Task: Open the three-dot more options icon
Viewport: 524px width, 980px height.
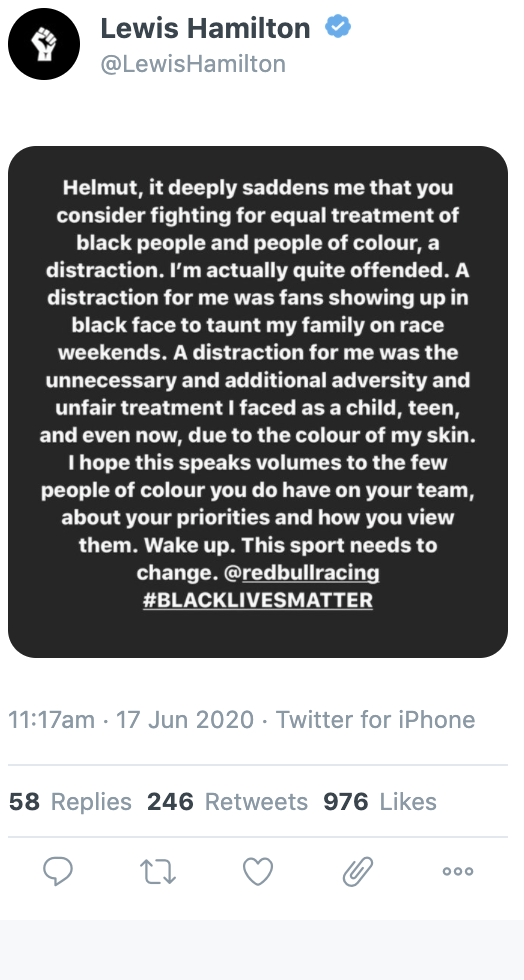Action: coord(458,871)
